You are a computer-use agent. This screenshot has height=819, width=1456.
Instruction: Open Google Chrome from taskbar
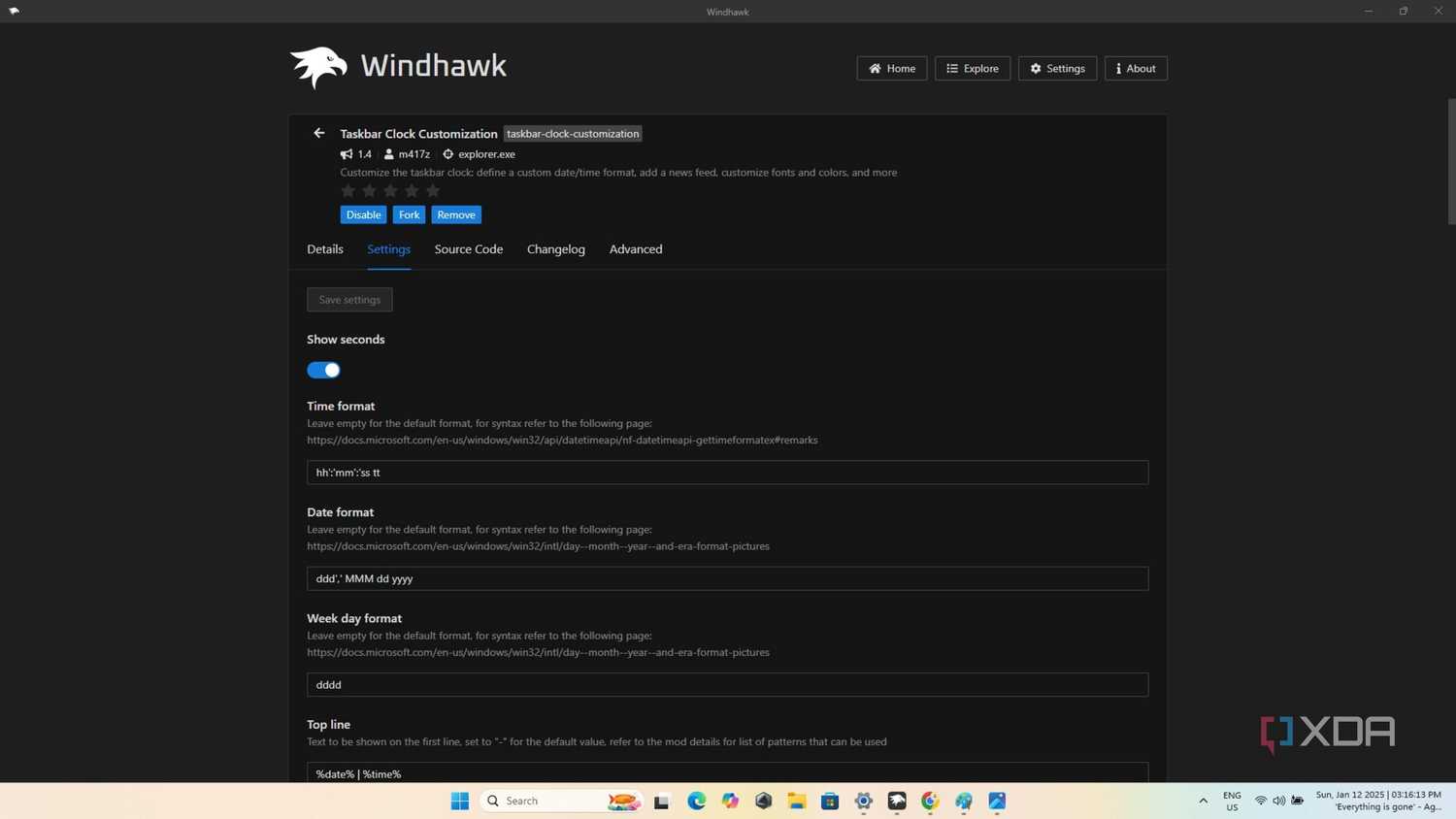click(x=930, y=801)
